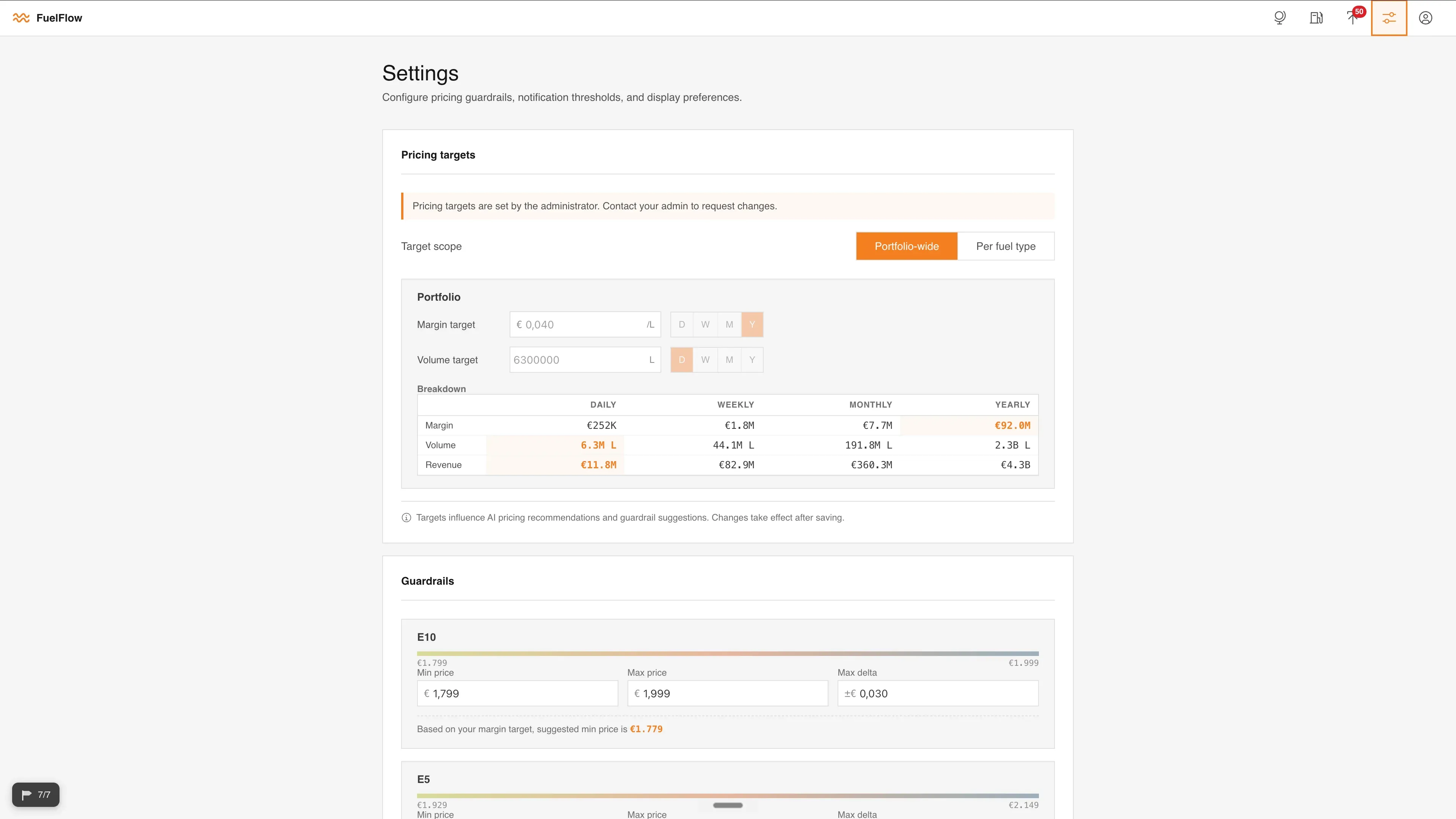The image size is (1456, 819).
Task: Set margin target period to Y
Action: click(x=752, y=325)
